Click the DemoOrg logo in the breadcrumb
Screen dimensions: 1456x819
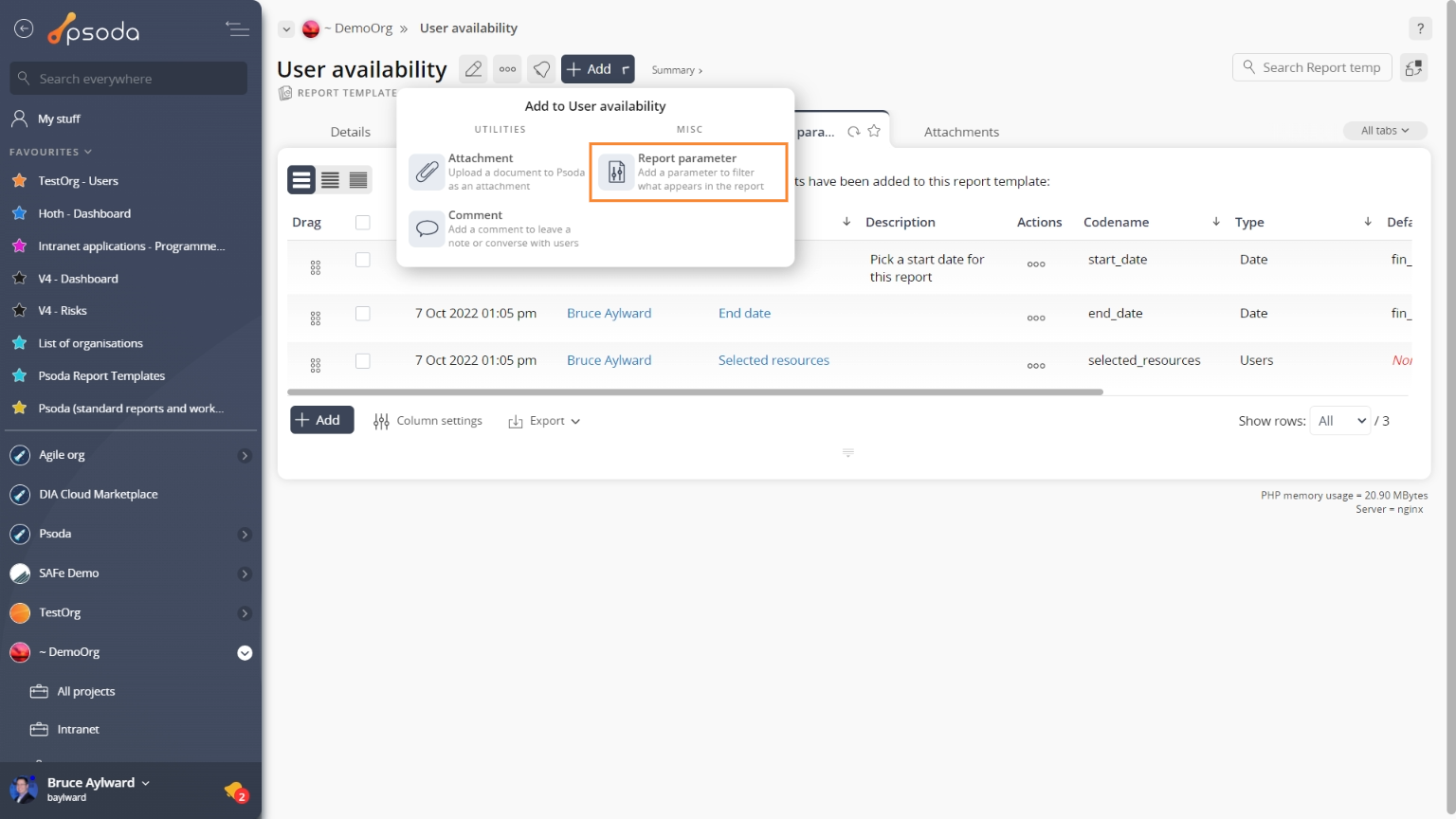click(x=311, y=29)
